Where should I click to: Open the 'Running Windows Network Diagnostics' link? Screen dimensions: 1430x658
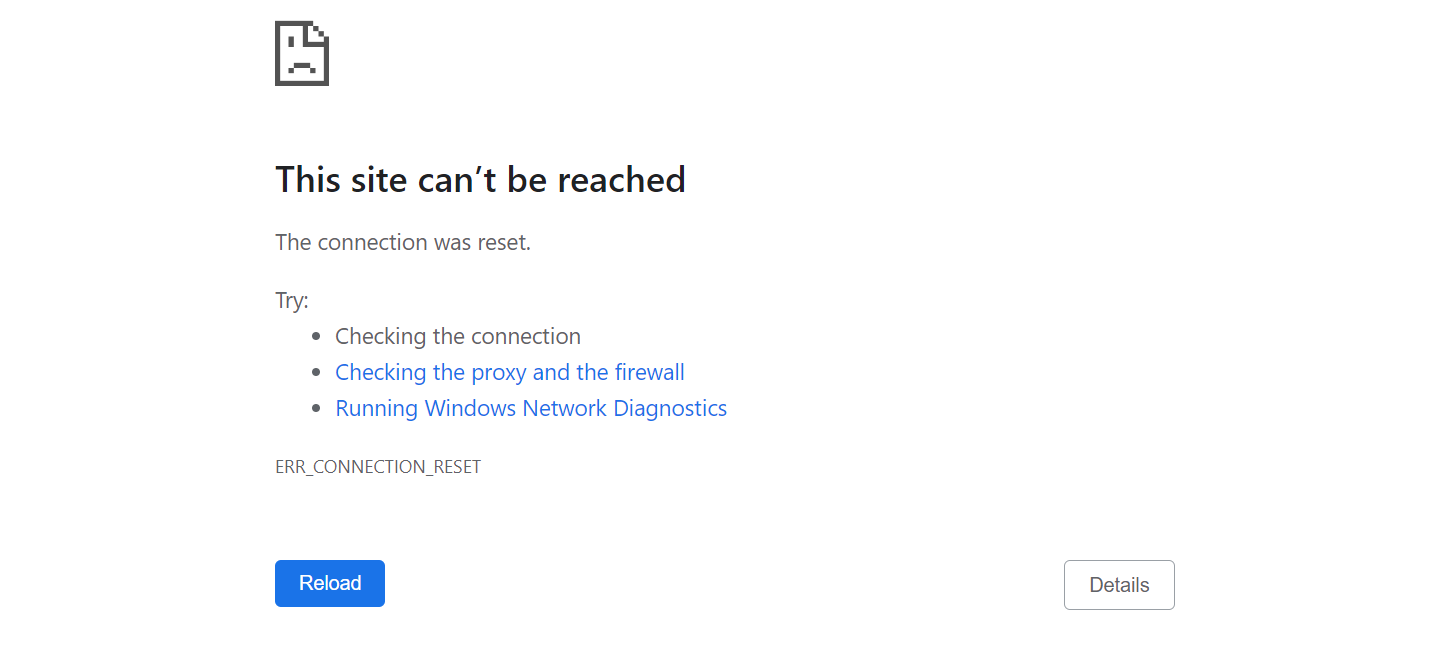tap(531, 409)
